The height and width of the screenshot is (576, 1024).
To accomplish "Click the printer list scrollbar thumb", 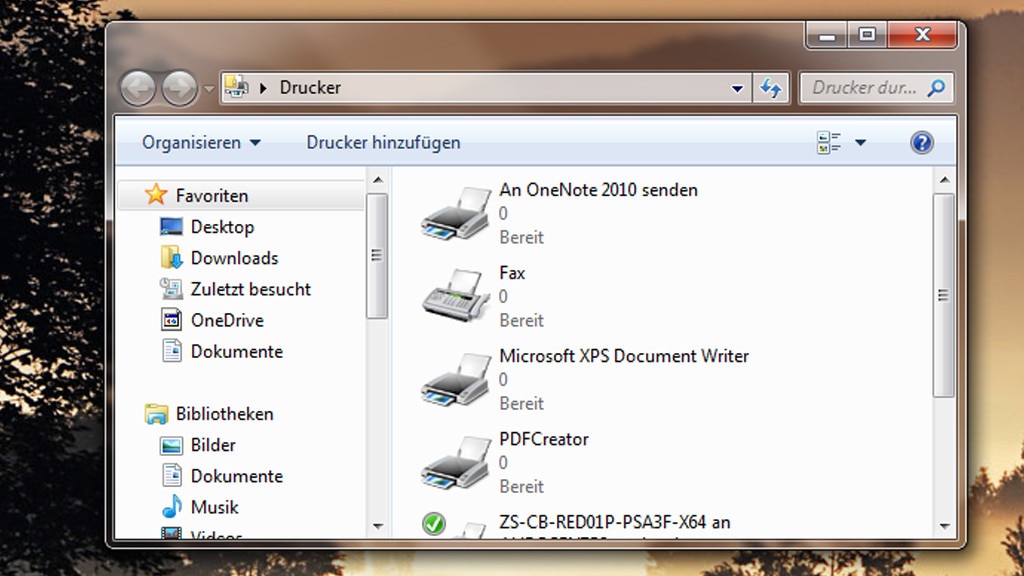I will (944, 295).
